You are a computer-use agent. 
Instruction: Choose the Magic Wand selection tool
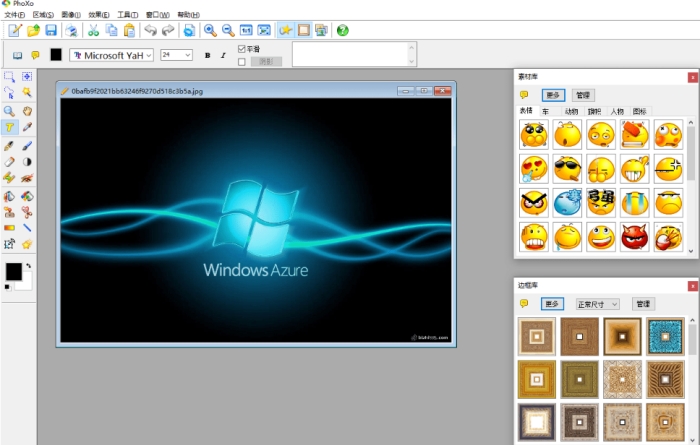pyautogui.click(x=27, y=93)
